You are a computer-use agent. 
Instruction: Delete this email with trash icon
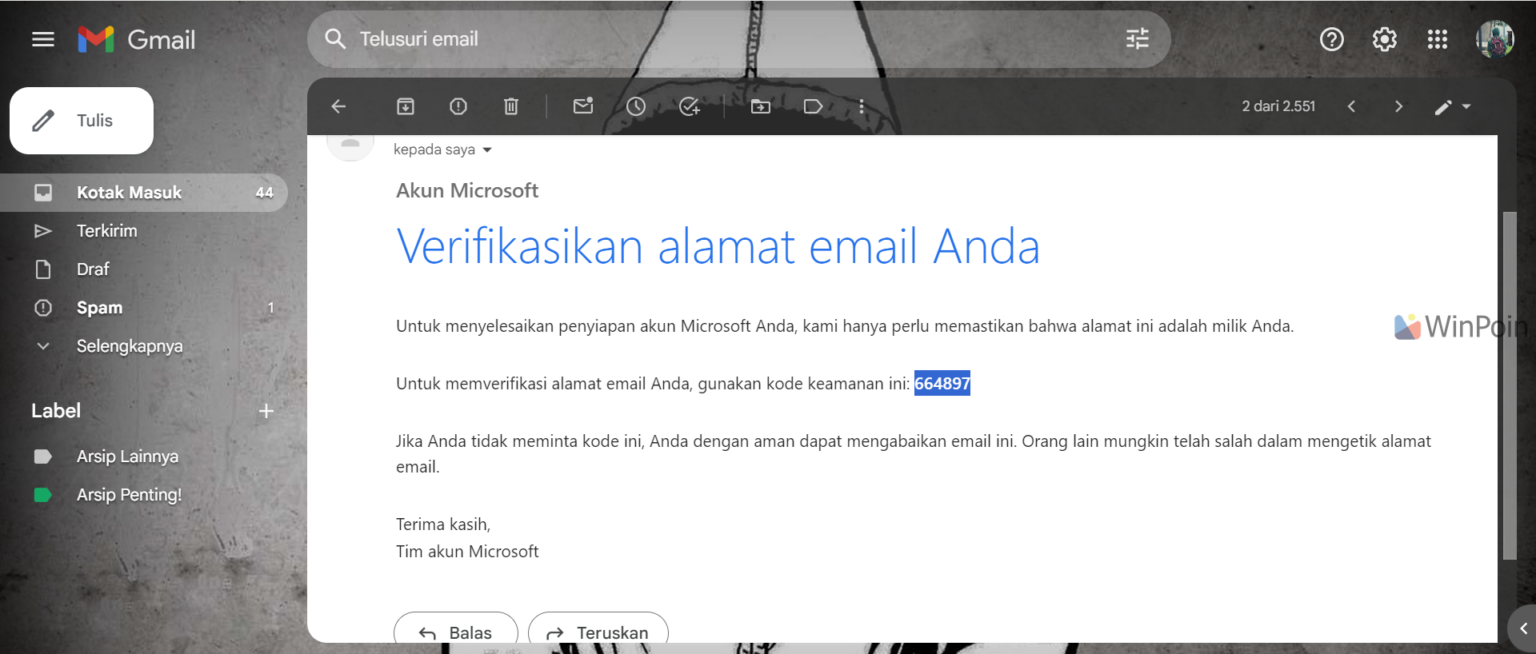pos(511,106)
